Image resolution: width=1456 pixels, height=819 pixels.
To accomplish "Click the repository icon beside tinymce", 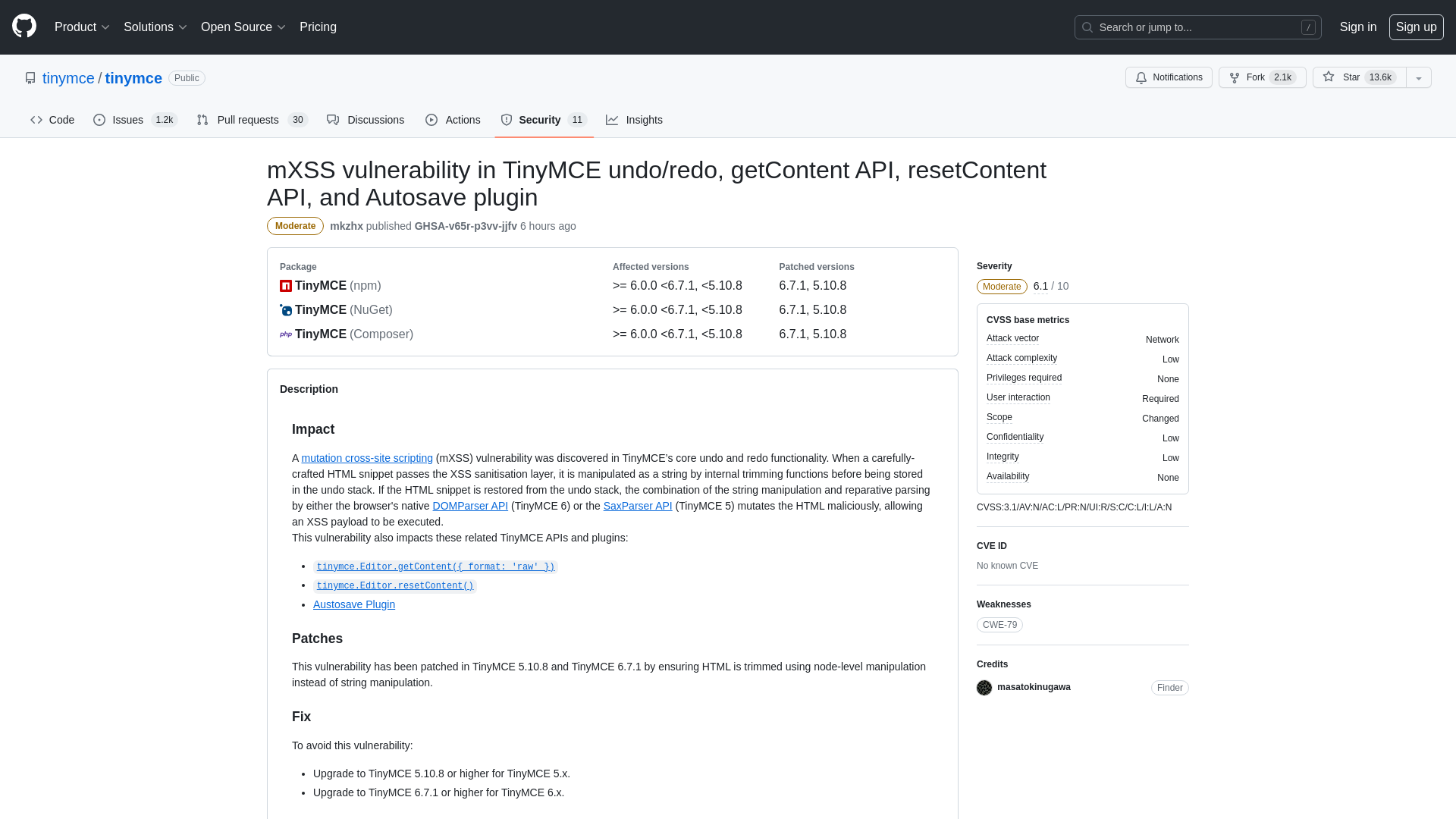I will point(30,78).
